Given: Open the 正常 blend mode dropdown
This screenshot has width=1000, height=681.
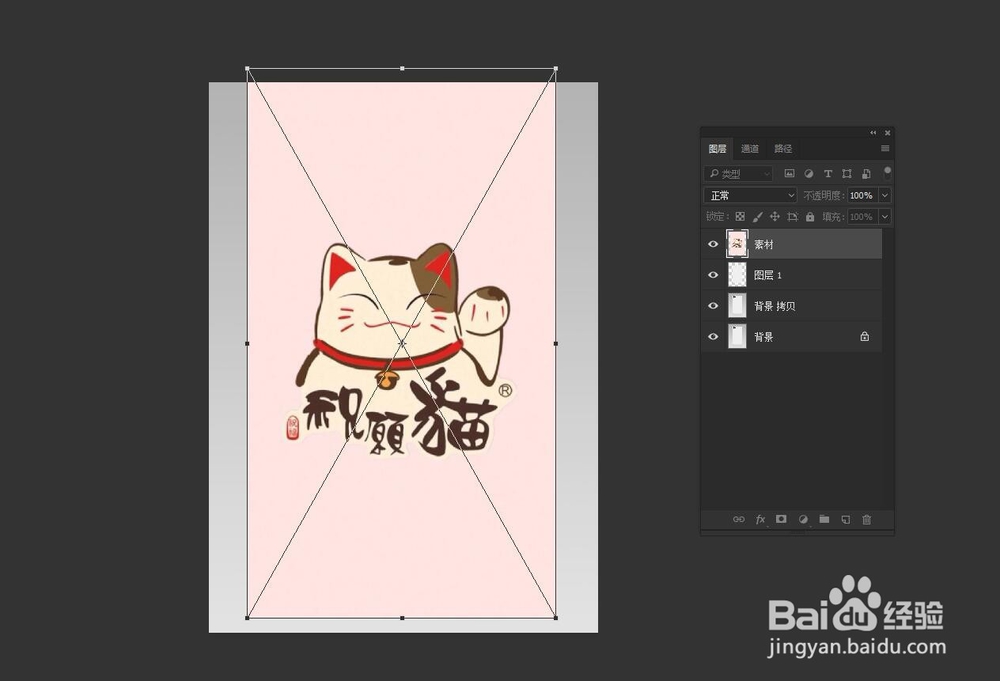Looking at the screenshot, I should (x=751, y=195).
